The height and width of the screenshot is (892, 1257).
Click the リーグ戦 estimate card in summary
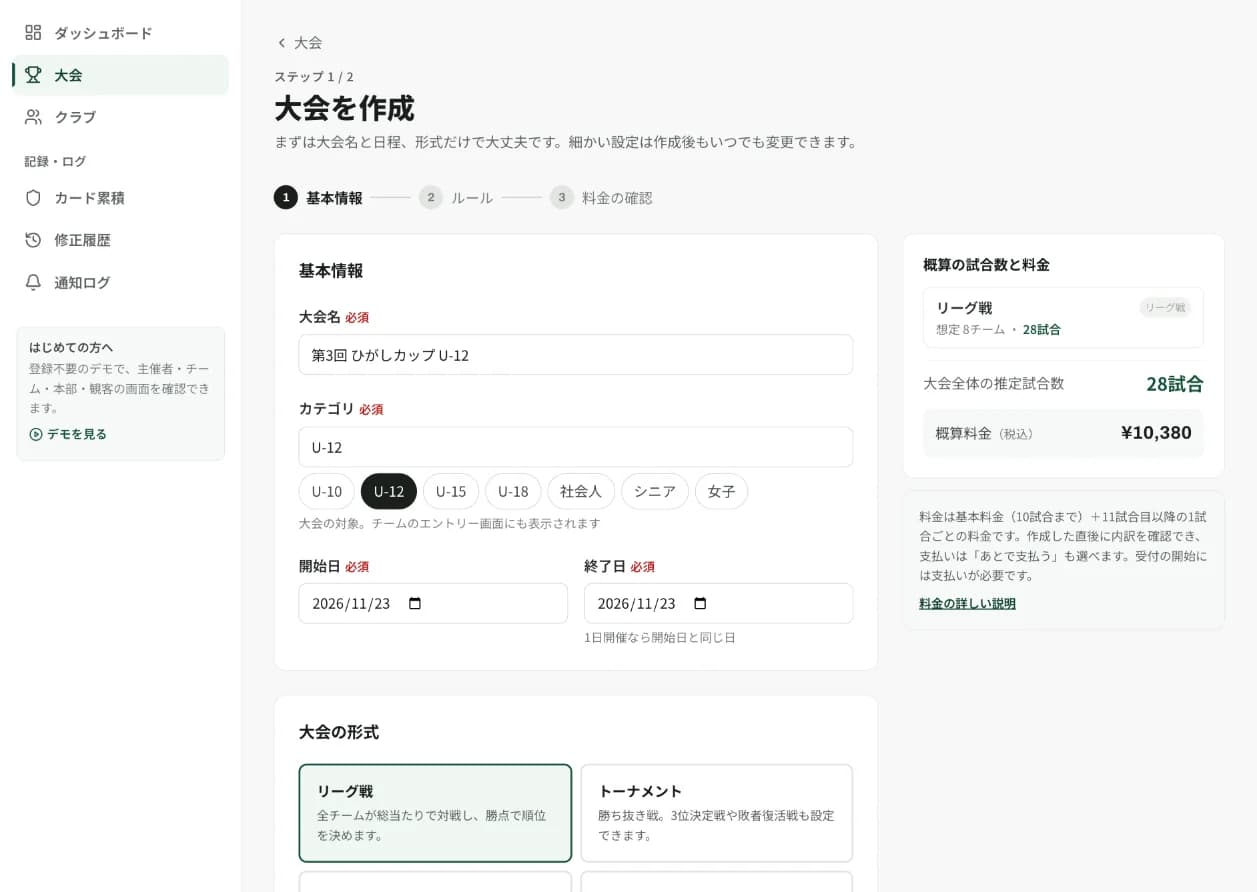(x=1063, y=318)
